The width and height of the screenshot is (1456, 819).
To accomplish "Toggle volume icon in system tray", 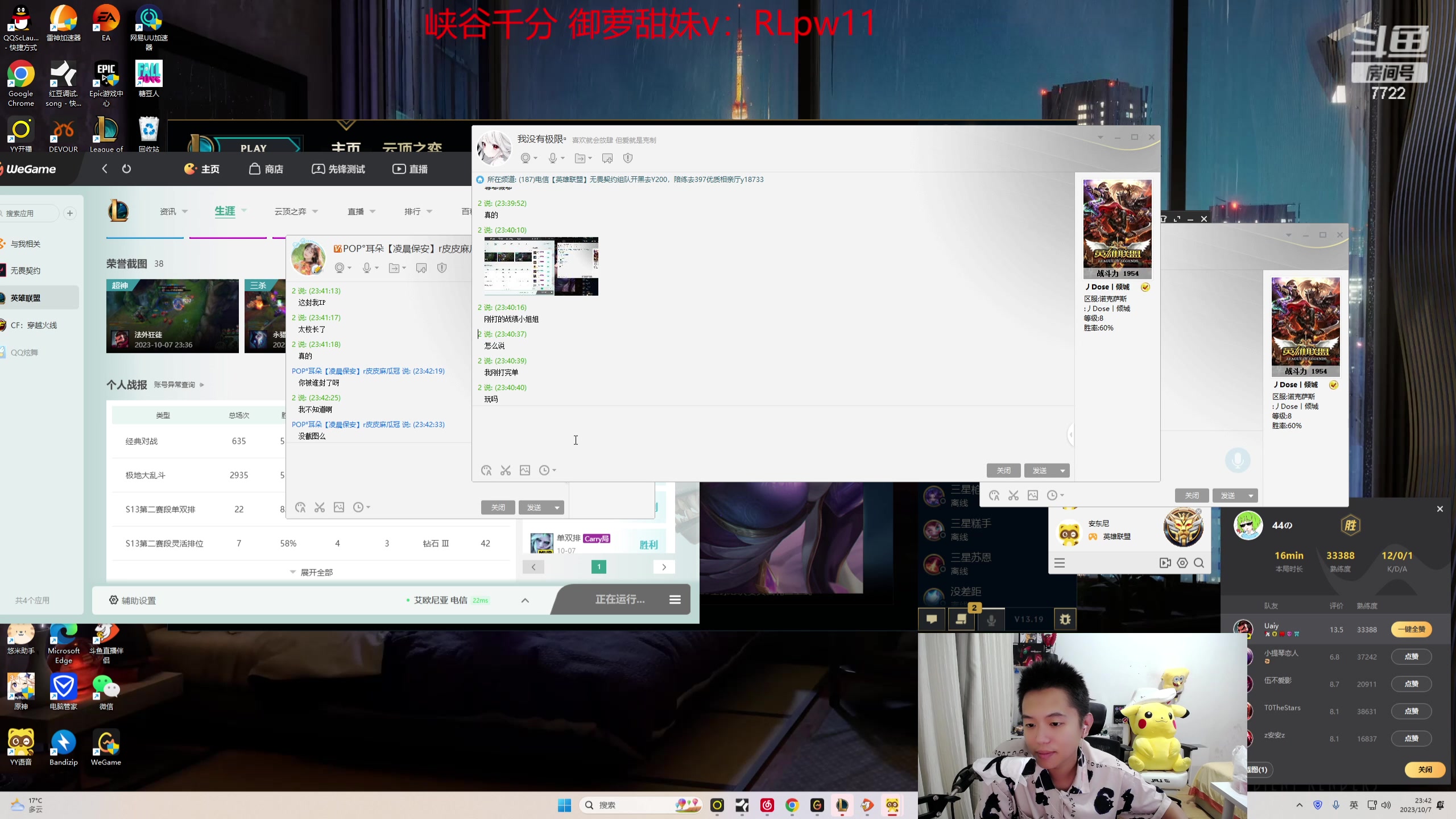I will [1386, 805].
